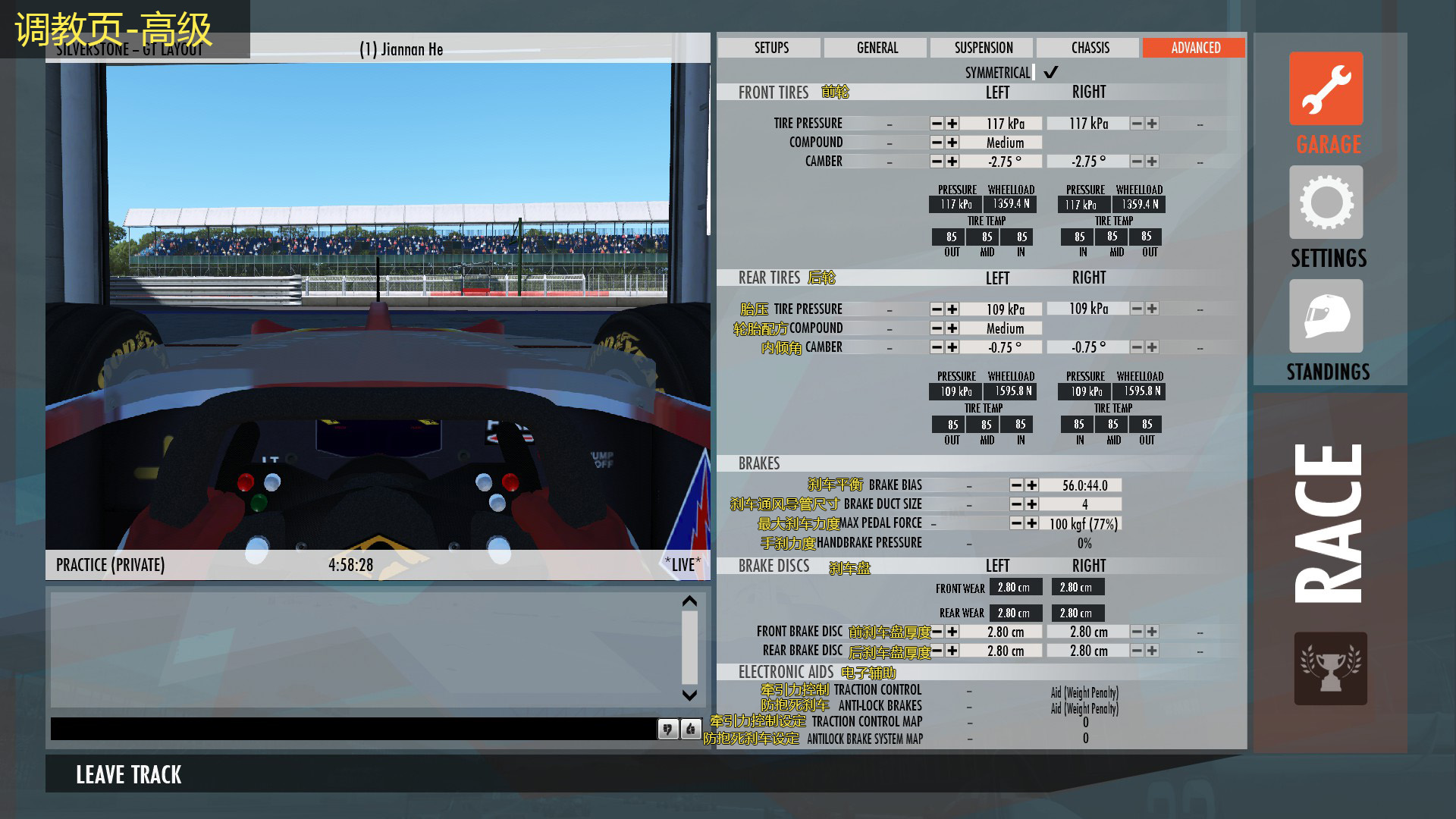1456x819 pixels.
Task: Click Practice (Private) session label
Action: pos(110,565)
